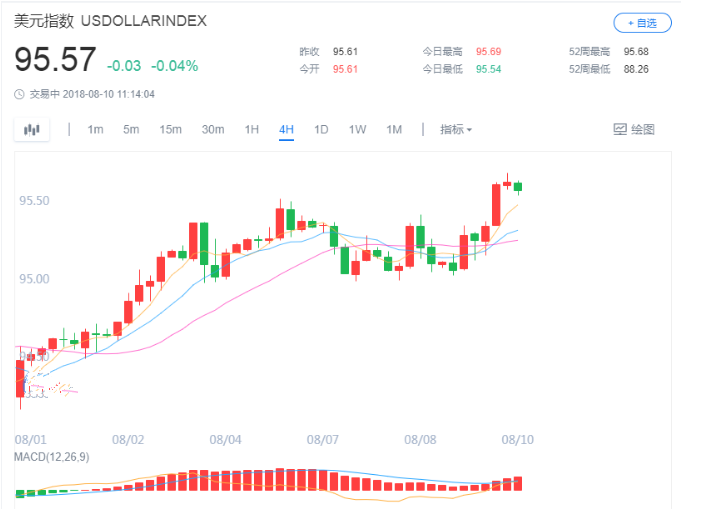Select the 30m interval tab
The image size is (708, 509).
tap(213, 130)
